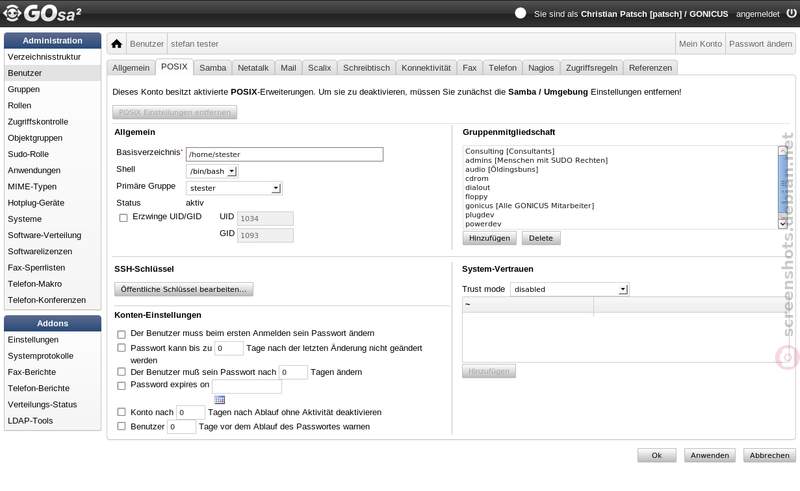Toggle 'Der Benutzer muß sein Passwort nach' checkbox

(121, 372)
